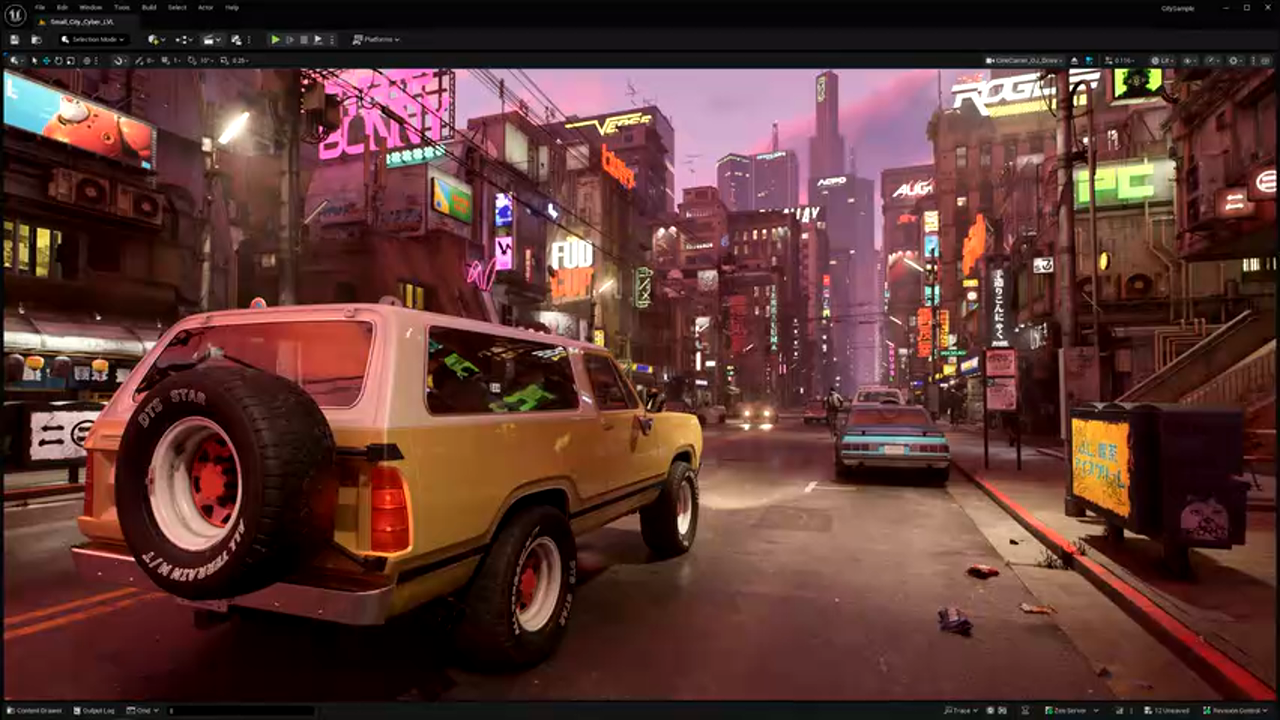
Task: Open the Build menu
Action: [148, 7]
